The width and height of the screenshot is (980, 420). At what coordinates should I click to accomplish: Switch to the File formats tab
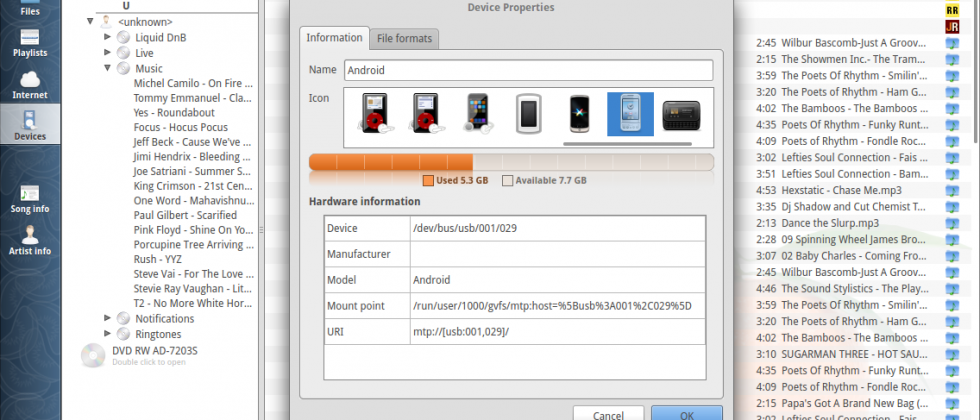[x=404, y=39]
